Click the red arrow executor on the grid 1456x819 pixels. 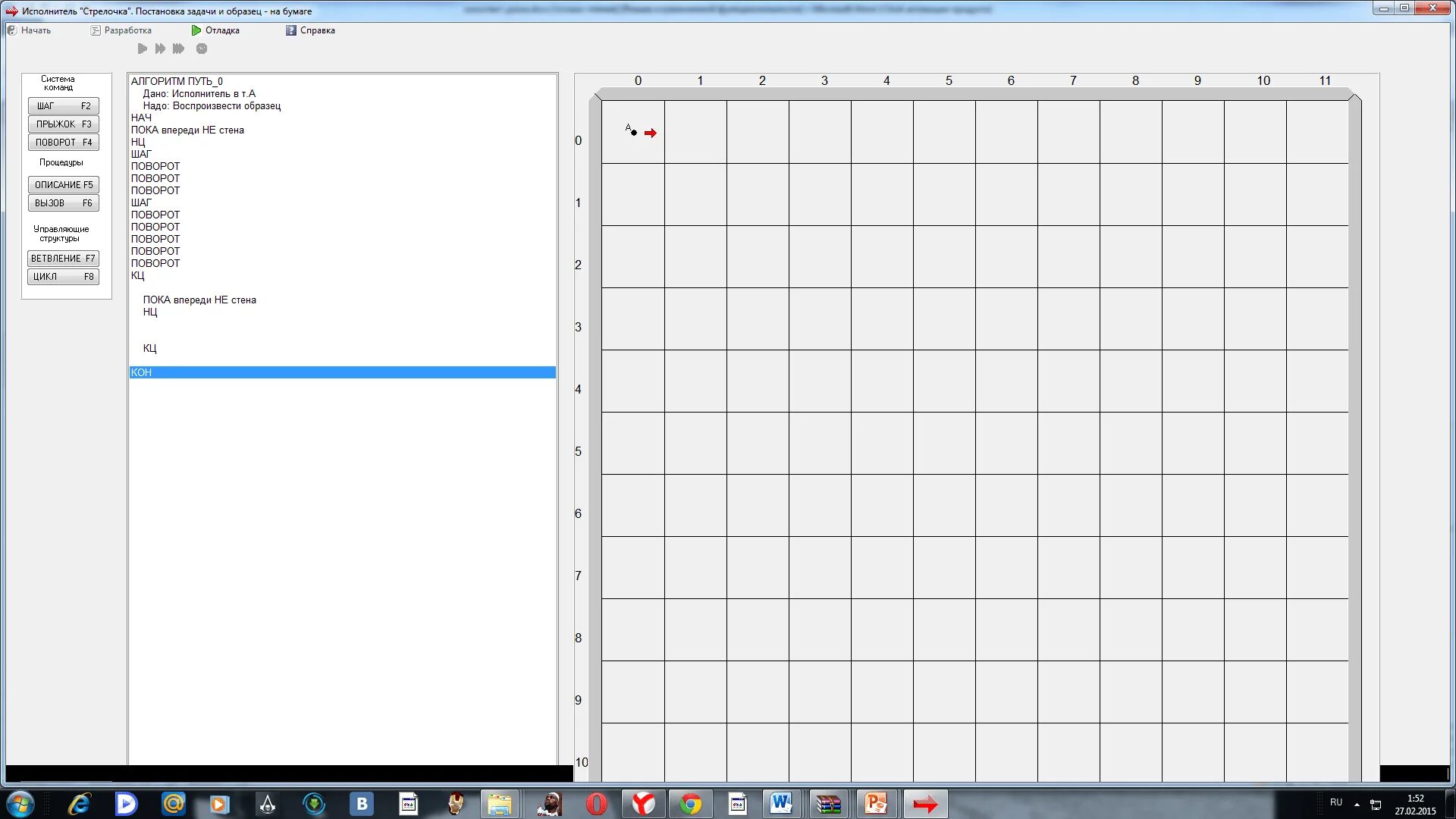click(651, 133)
